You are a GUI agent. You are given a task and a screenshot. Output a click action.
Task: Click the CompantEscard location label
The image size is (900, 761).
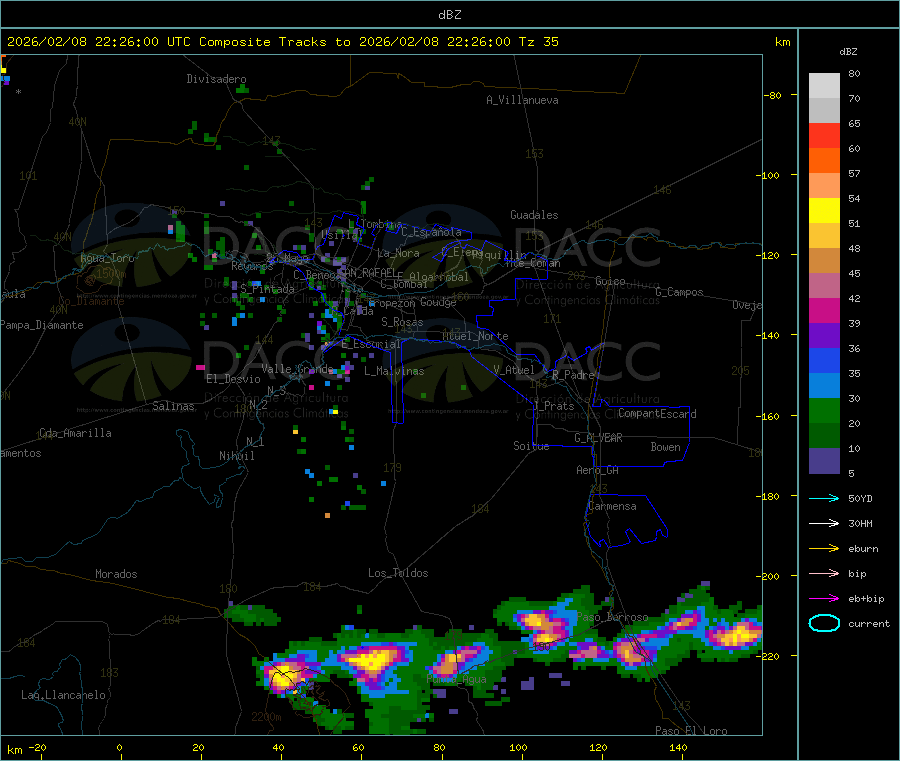tap(657, 414)
